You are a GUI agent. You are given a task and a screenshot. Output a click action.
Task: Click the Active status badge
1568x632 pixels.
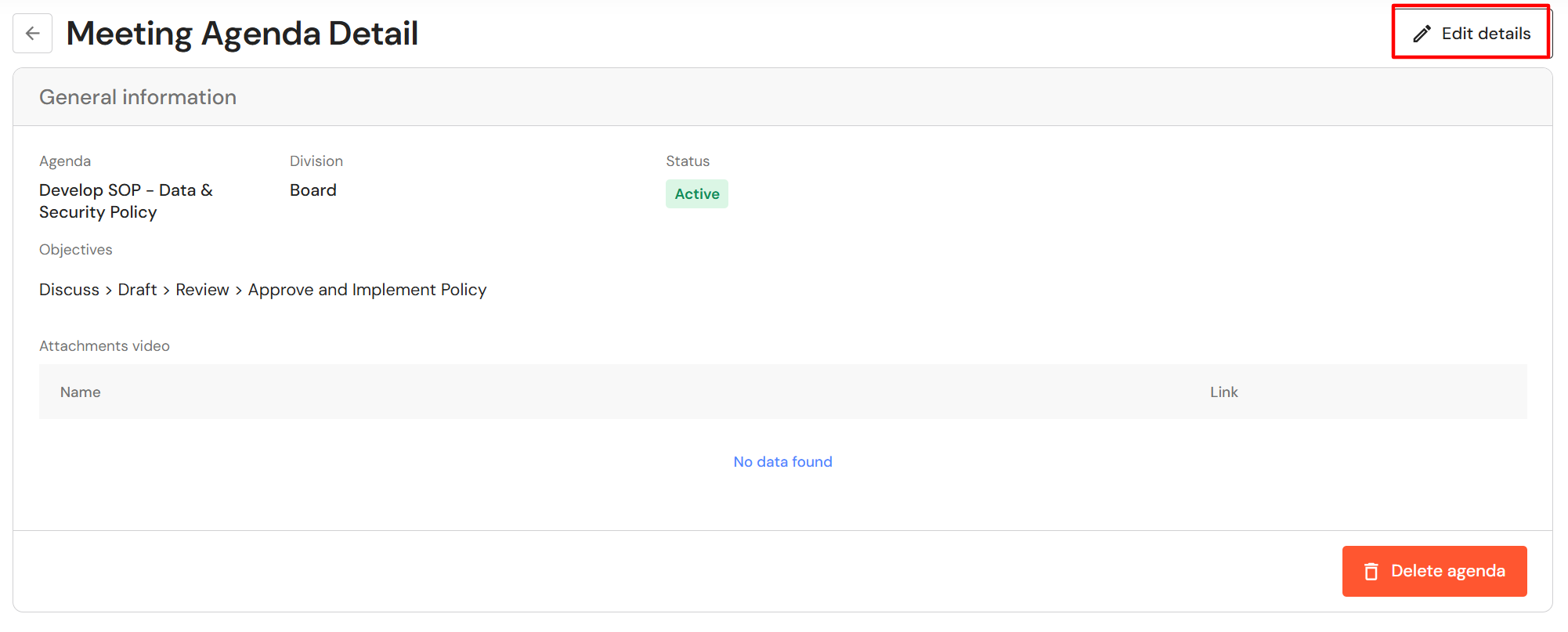696,194
